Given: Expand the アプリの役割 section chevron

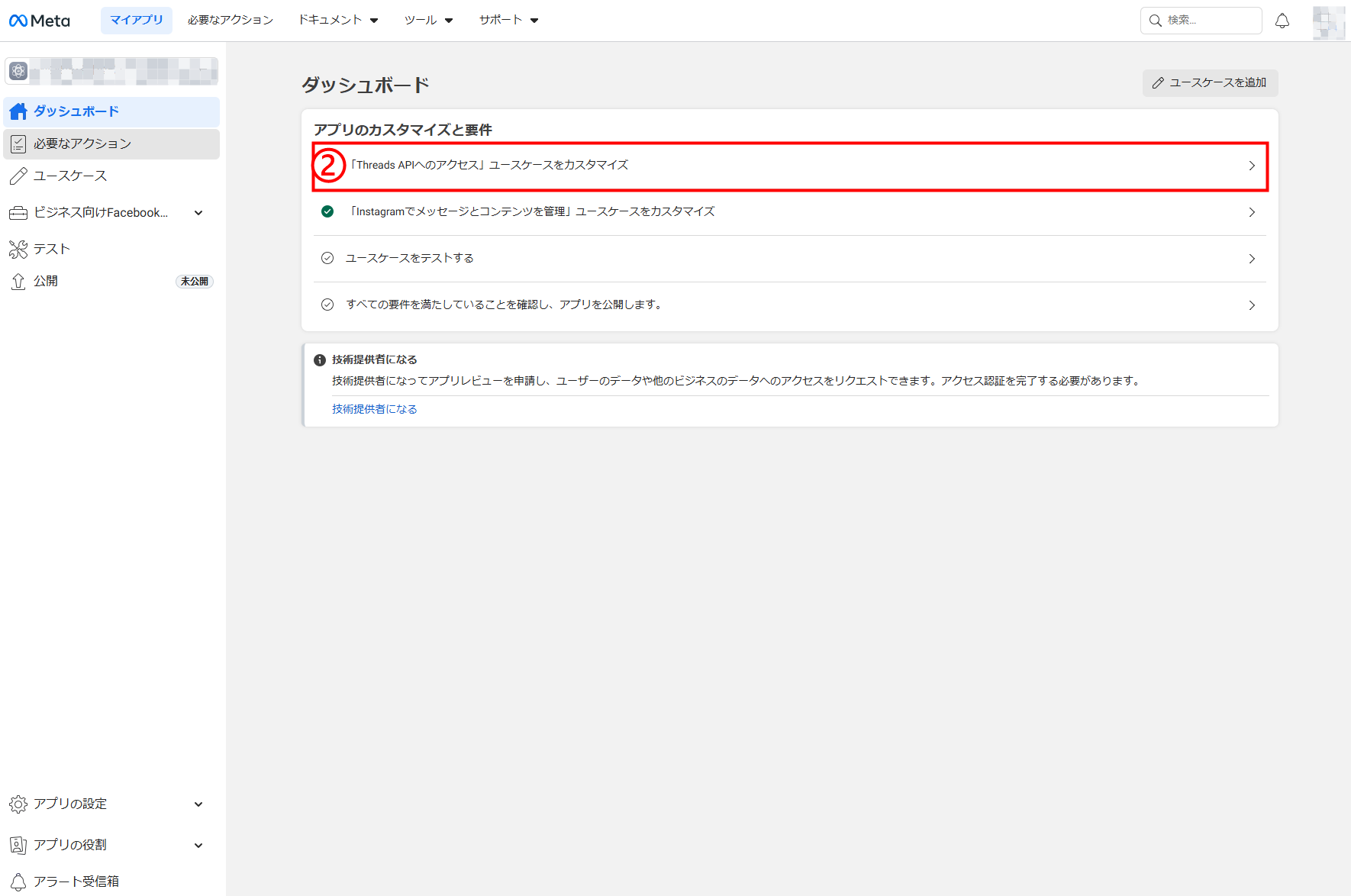Looking at the screenshot, I should tap(198, 846).
